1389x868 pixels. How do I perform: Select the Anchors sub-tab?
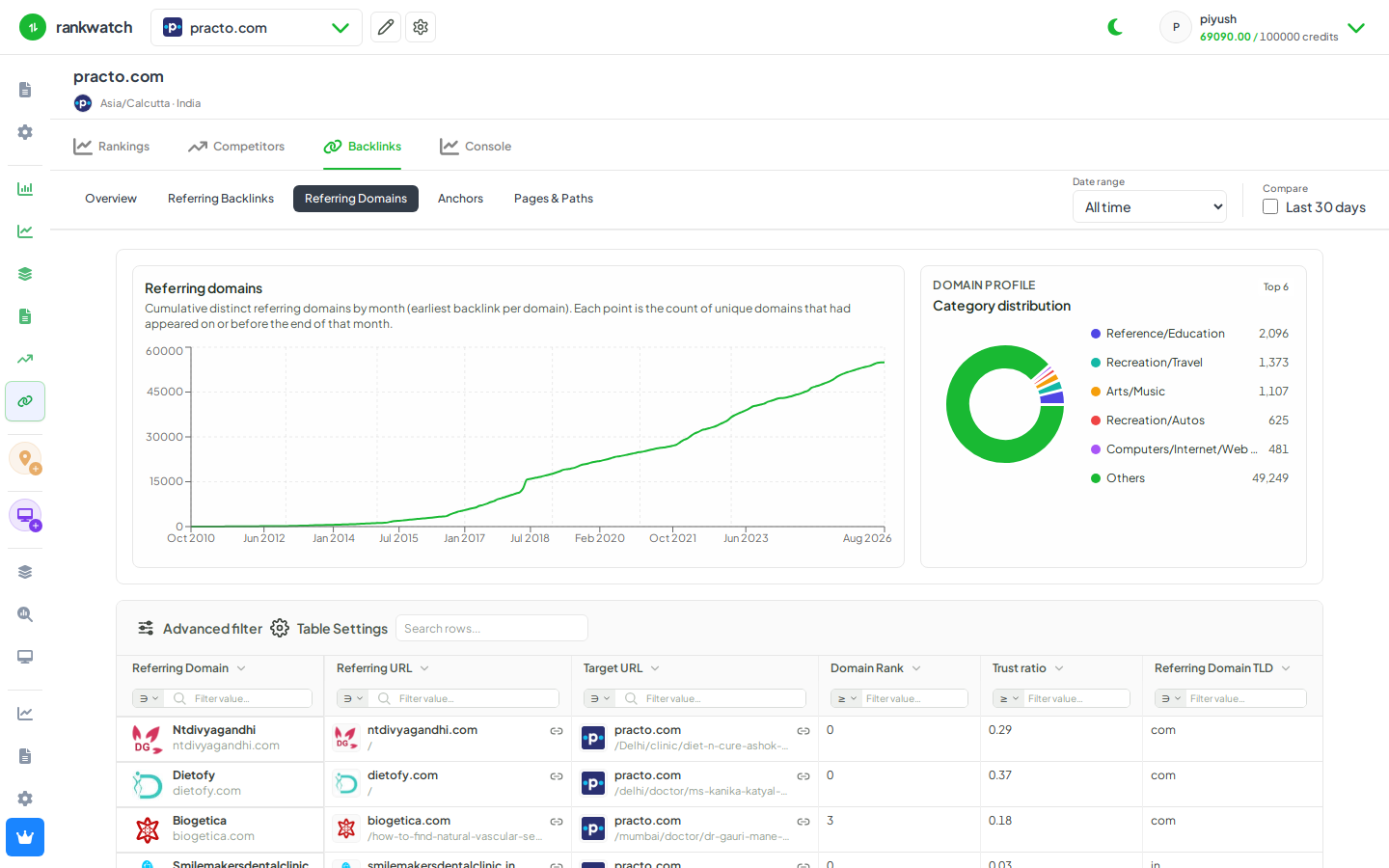coord(460,199)
